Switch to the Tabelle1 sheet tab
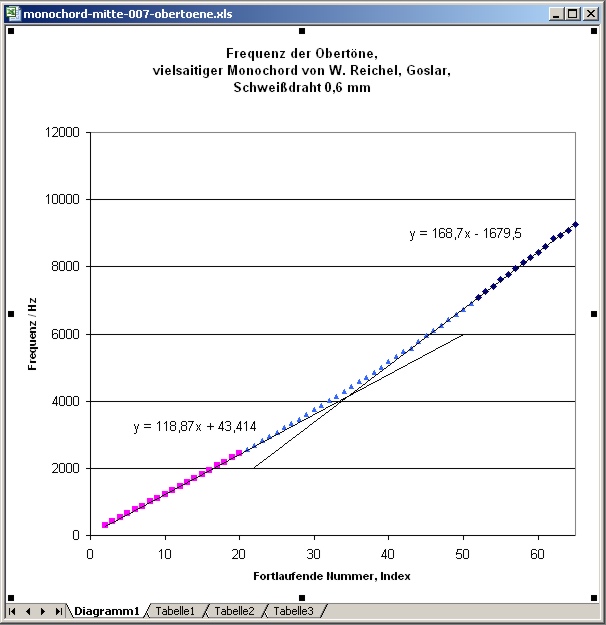Image resolution: width=606 pixels, height=625 pixels. click(175, 610)
